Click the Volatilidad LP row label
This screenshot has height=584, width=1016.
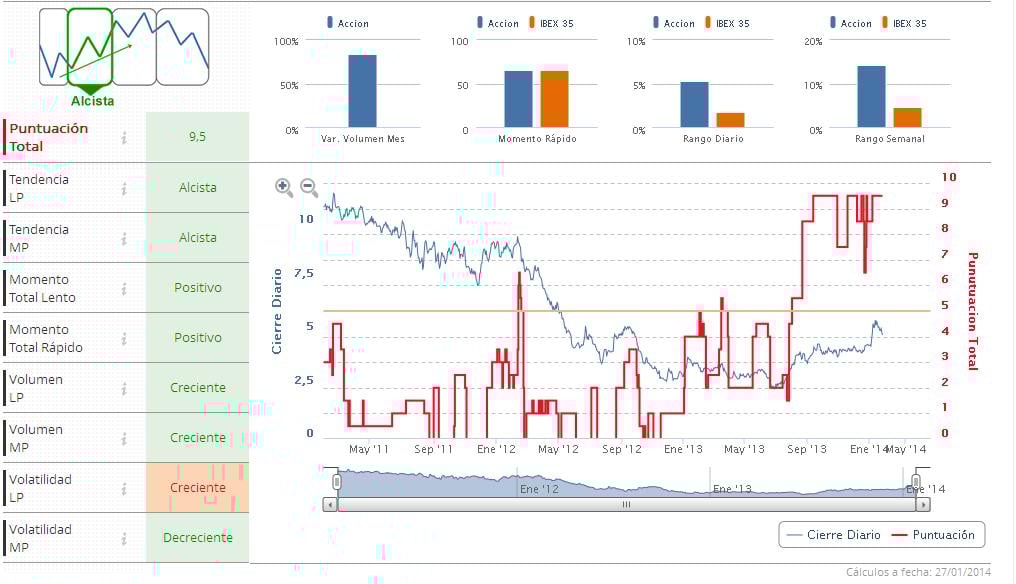40,488
